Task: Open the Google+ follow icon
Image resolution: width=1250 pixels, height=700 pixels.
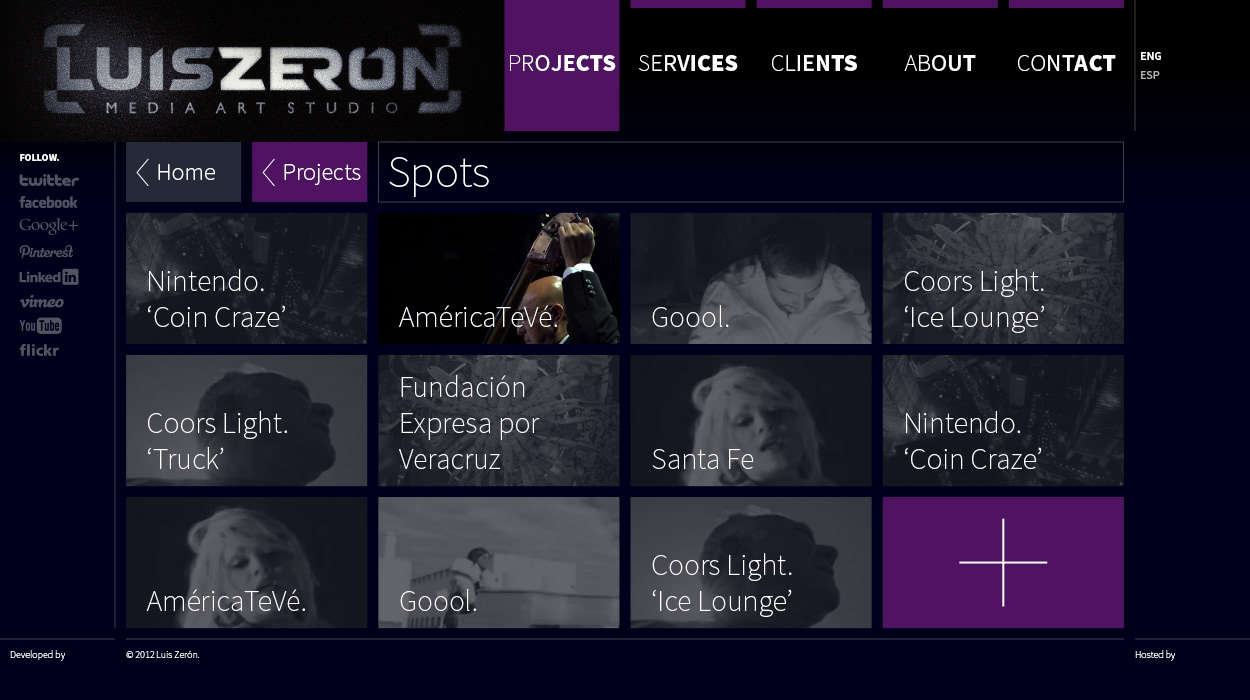Action: coord(48,226)
